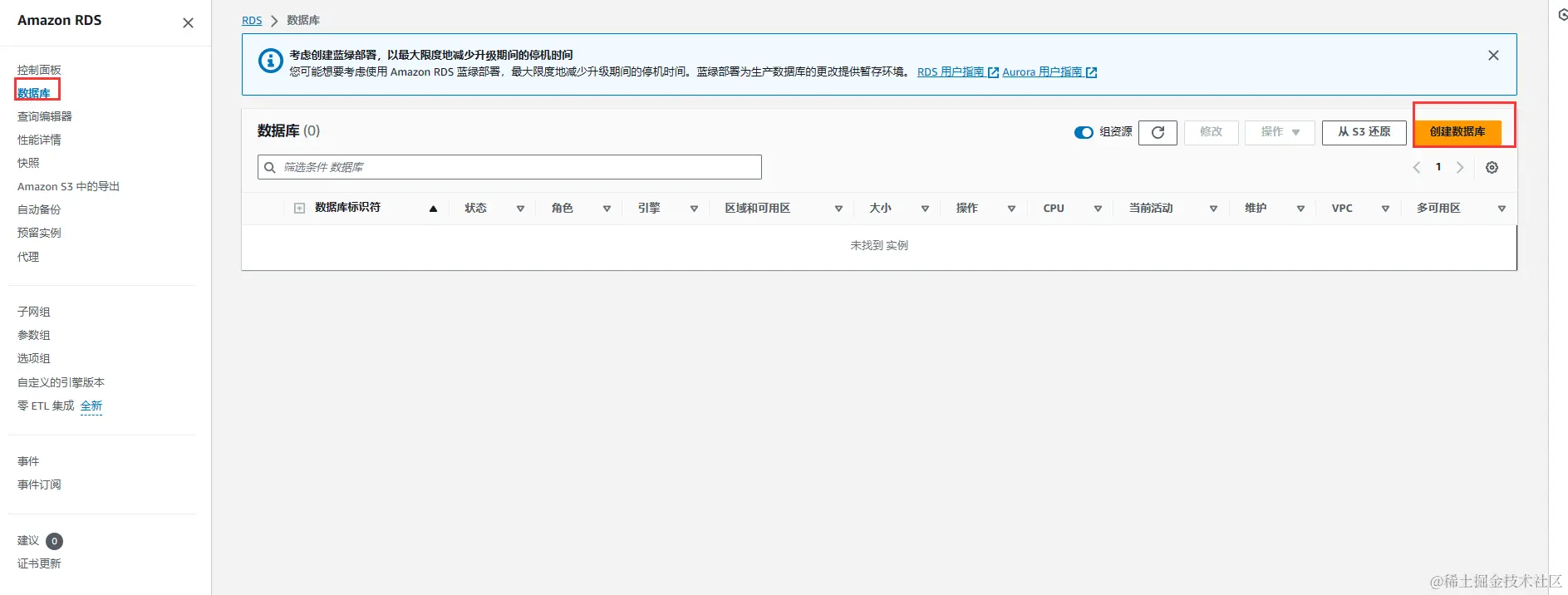The width and height of the screenshot is (1568, 595).
Task: Sort by 区域和可用区 column arrow
Action: pos(838,209)
